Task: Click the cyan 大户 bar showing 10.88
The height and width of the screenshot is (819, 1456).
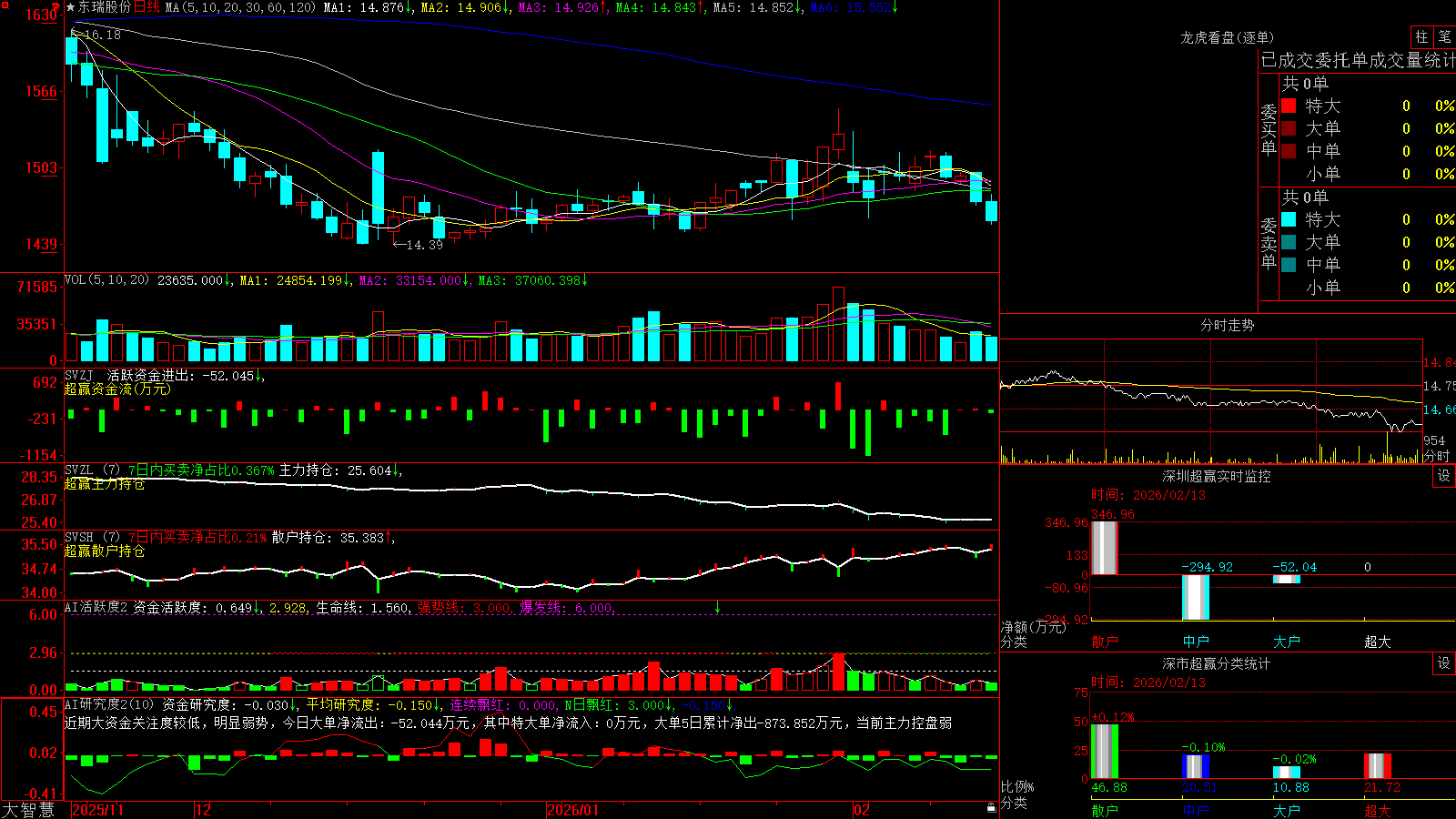Action: pos(1287,773)
